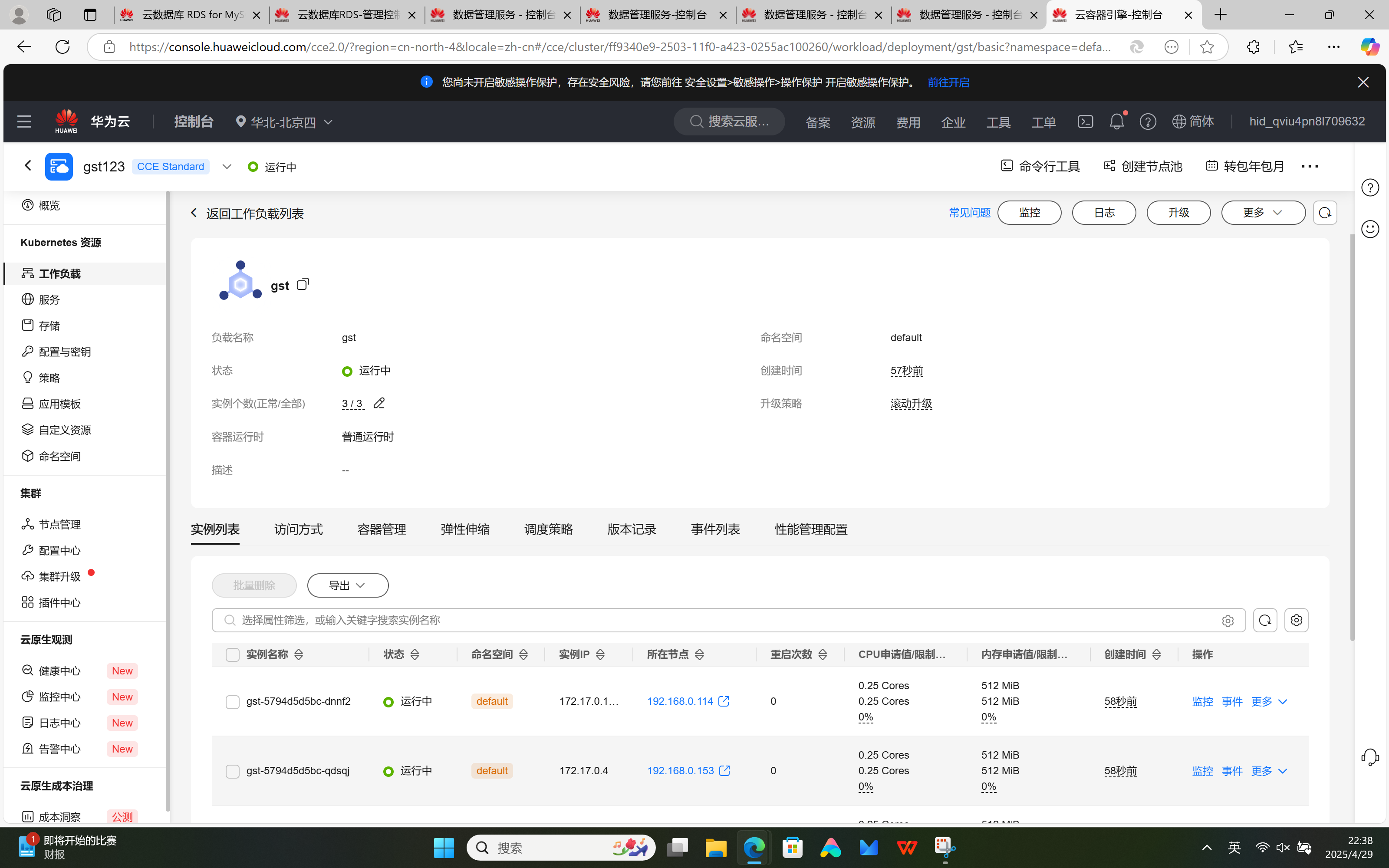The height and width of the screenshot is (868, 1389).
Task: Copy the gst workload name icon
Action: (x=303, y=284)
